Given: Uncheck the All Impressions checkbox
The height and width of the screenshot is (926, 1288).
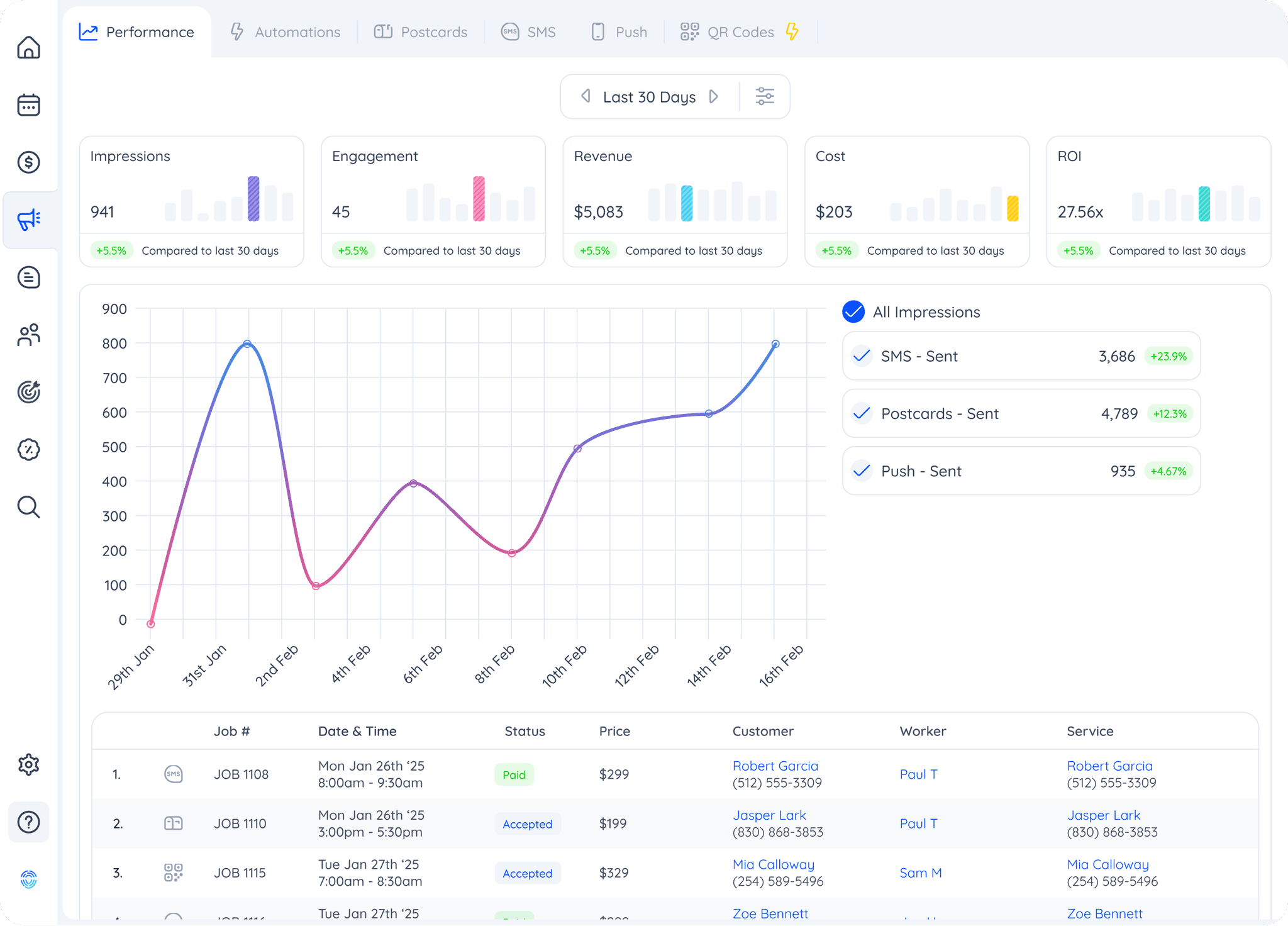Looking at the screenshot, I should point(853,312).
